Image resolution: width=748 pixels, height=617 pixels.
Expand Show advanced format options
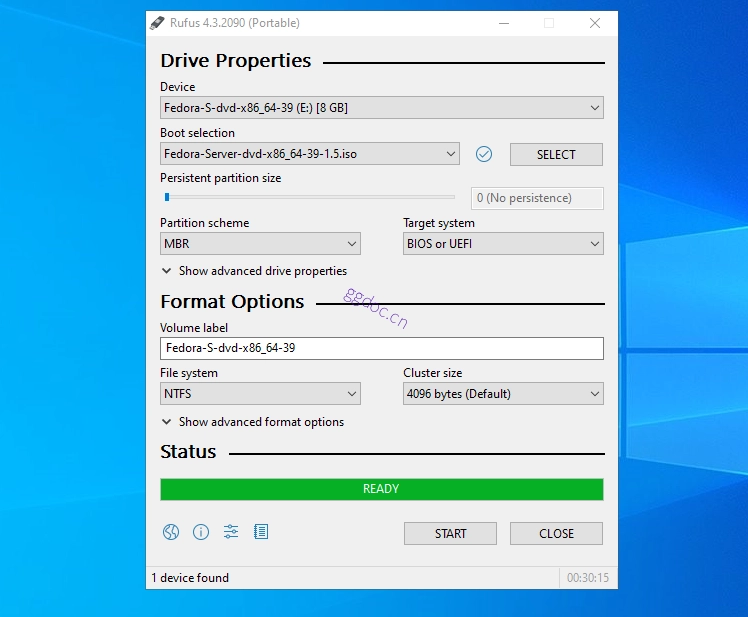point(253,422)
